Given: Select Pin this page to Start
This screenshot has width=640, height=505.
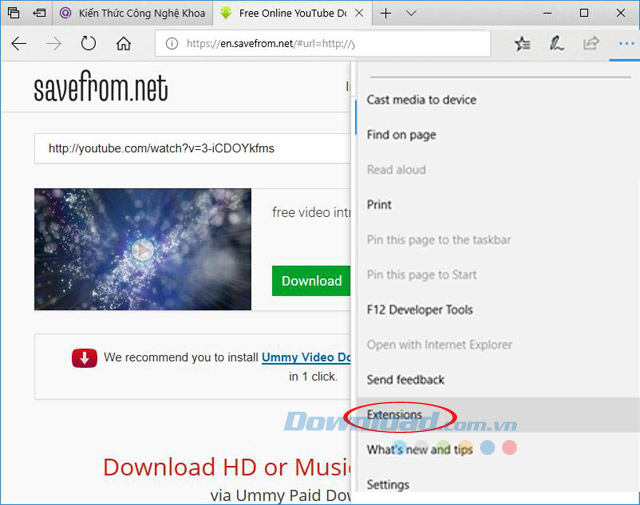Looking at the screenshot, I should (422, 275).
